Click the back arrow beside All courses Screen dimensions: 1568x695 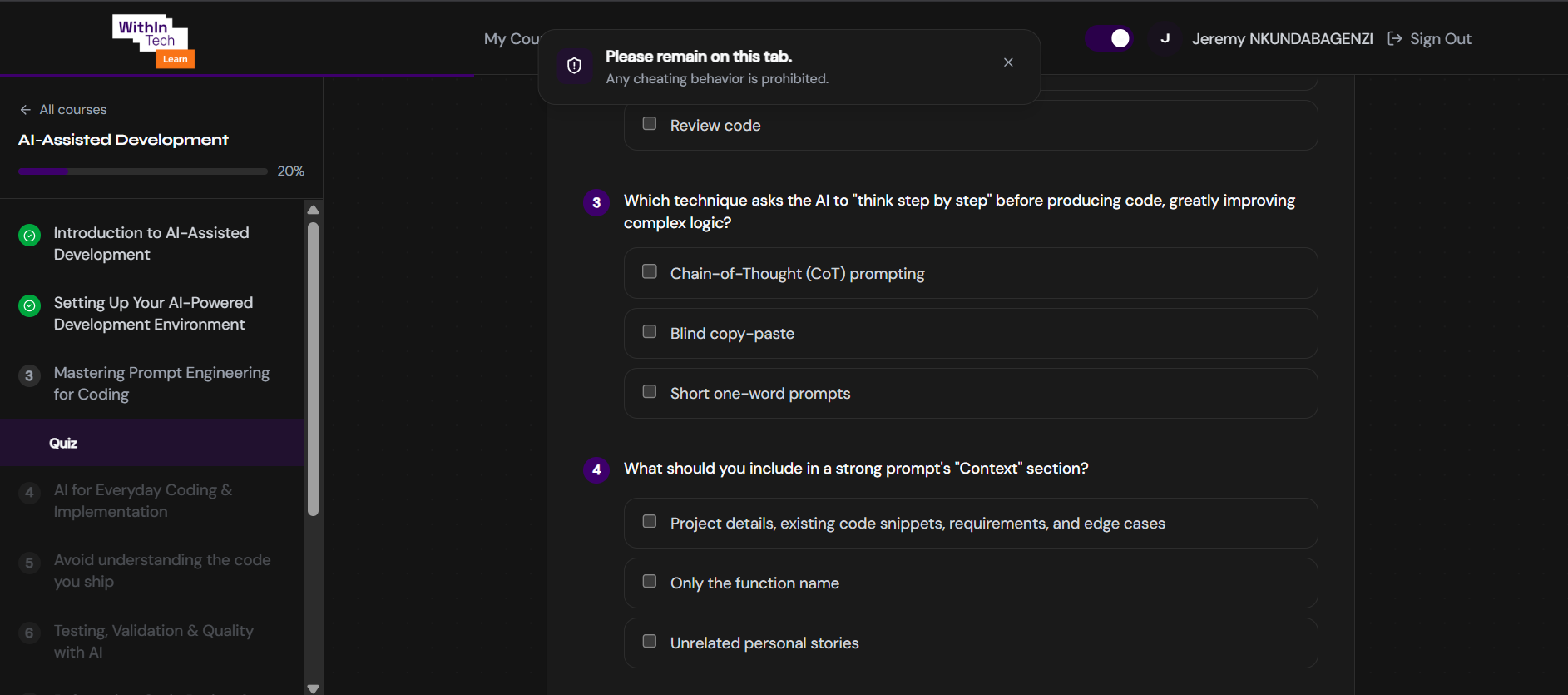(x=26, y=110)
